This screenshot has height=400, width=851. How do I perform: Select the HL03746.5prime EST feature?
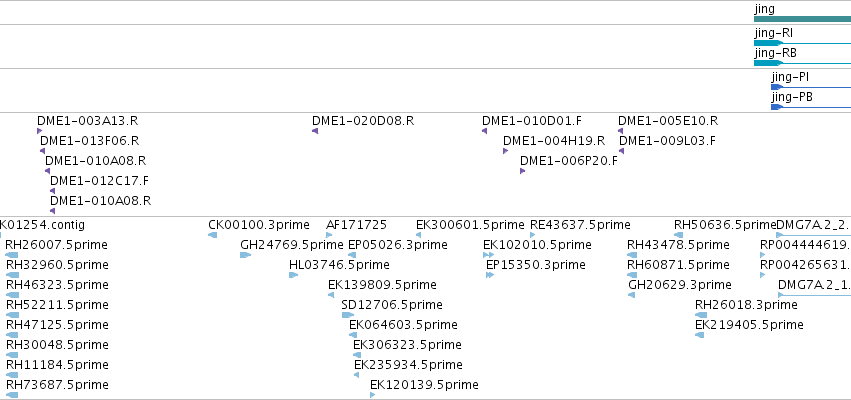(294, 275)
